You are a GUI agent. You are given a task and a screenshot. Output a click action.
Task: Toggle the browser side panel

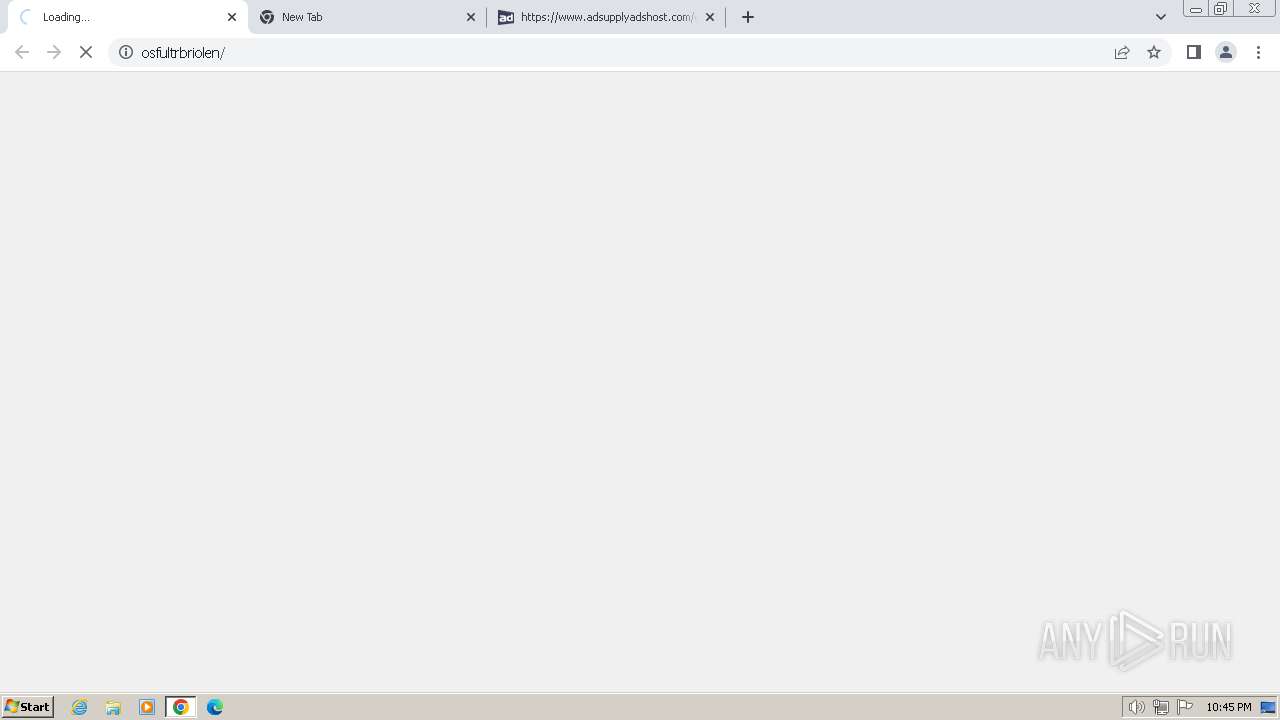point(1193,52)
